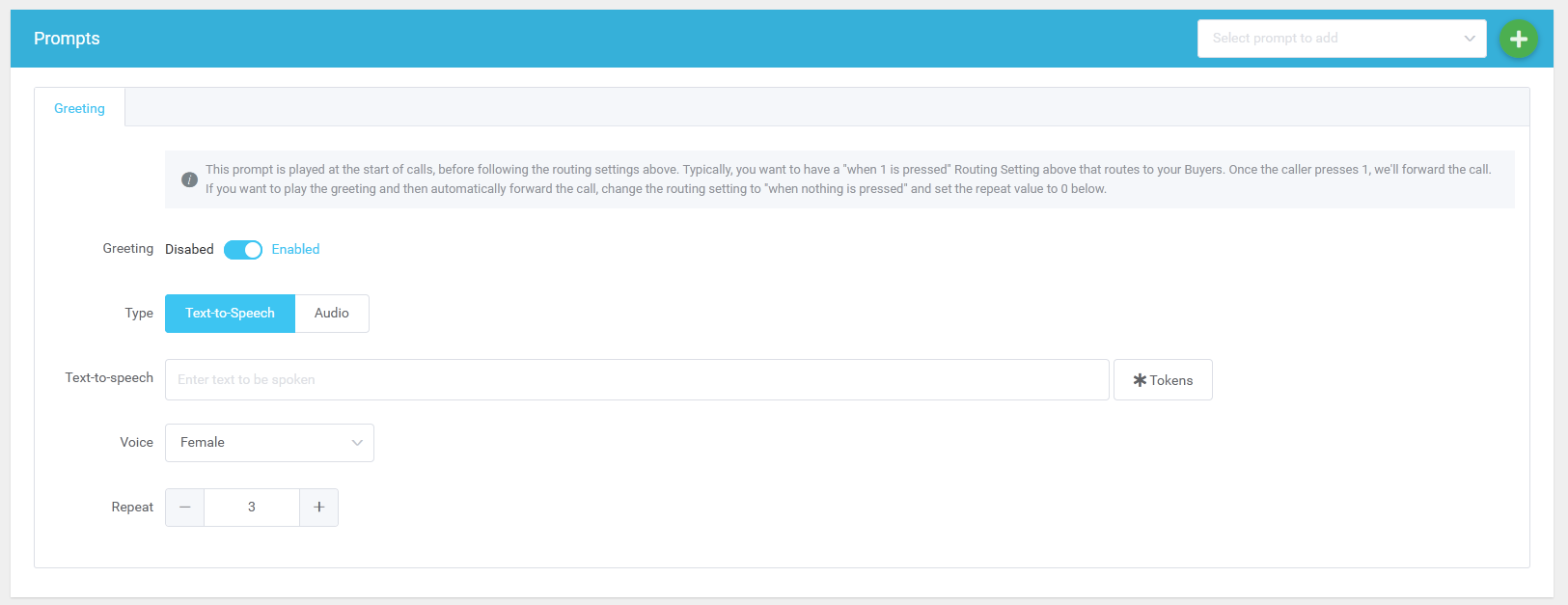1568x605 pixels.
Task: Switch to the Greeting tab
Action: [79, 108]
